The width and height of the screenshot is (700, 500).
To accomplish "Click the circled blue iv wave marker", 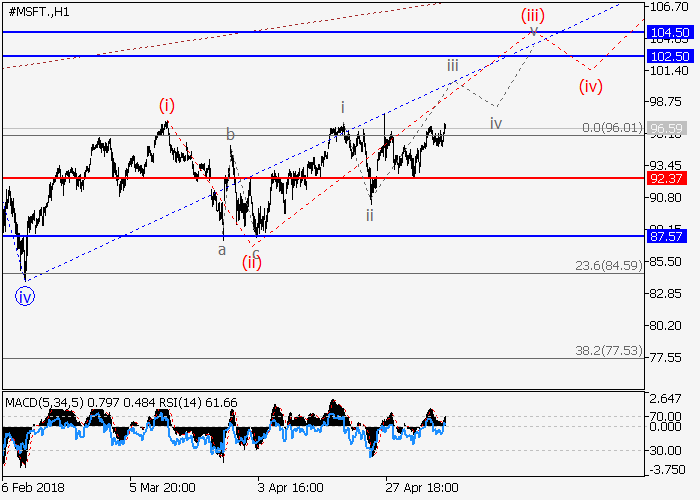I will tap(24, 295).
